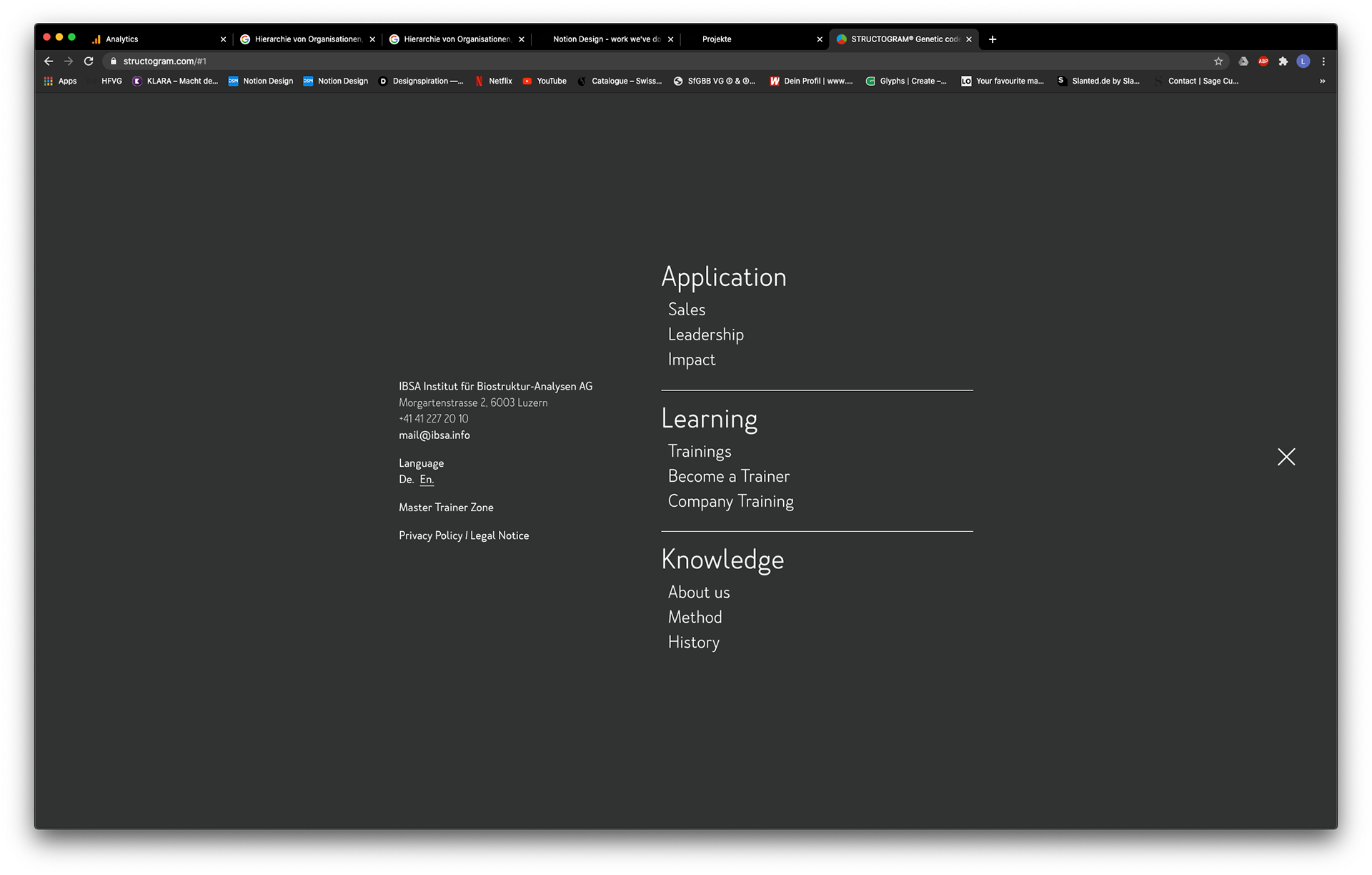Click the Master Trainer Zone link
The image size is (1372, 875).
(x=446, y=508)
